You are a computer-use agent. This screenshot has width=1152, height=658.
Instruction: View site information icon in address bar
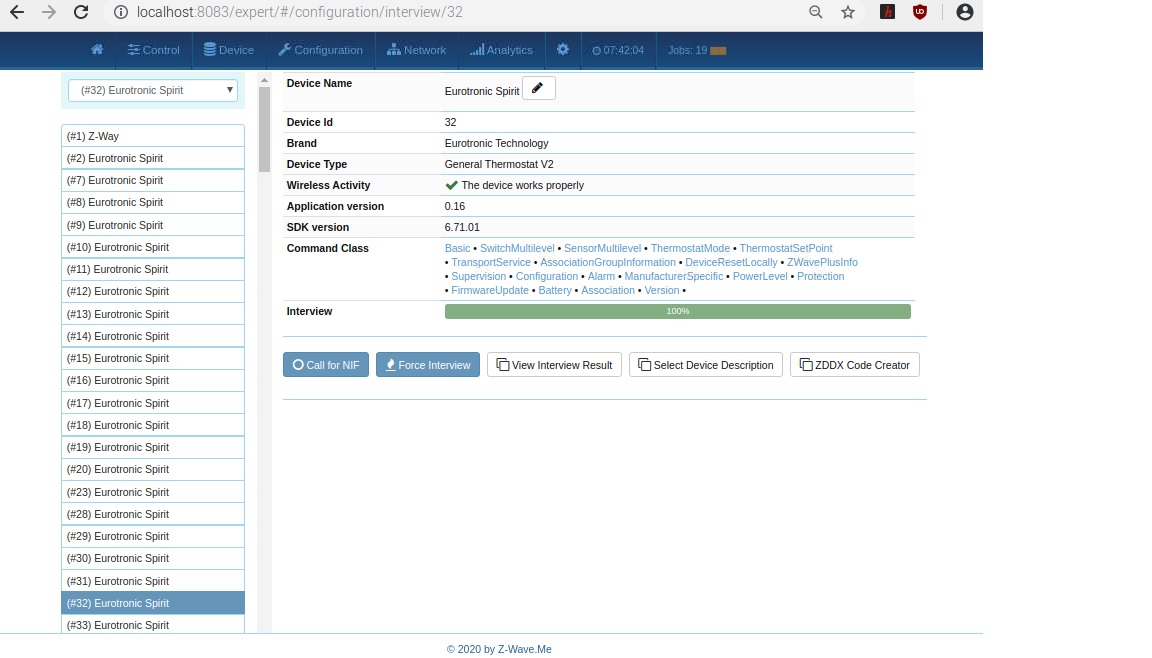coord(120,12)
